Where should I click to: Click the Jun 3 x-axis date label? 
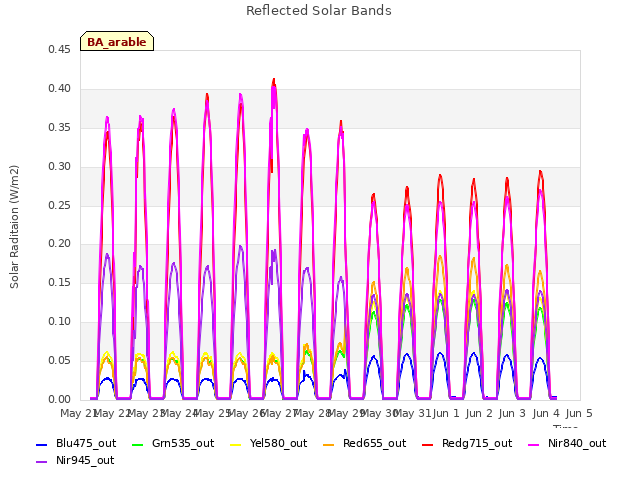(x=513, y=413)
